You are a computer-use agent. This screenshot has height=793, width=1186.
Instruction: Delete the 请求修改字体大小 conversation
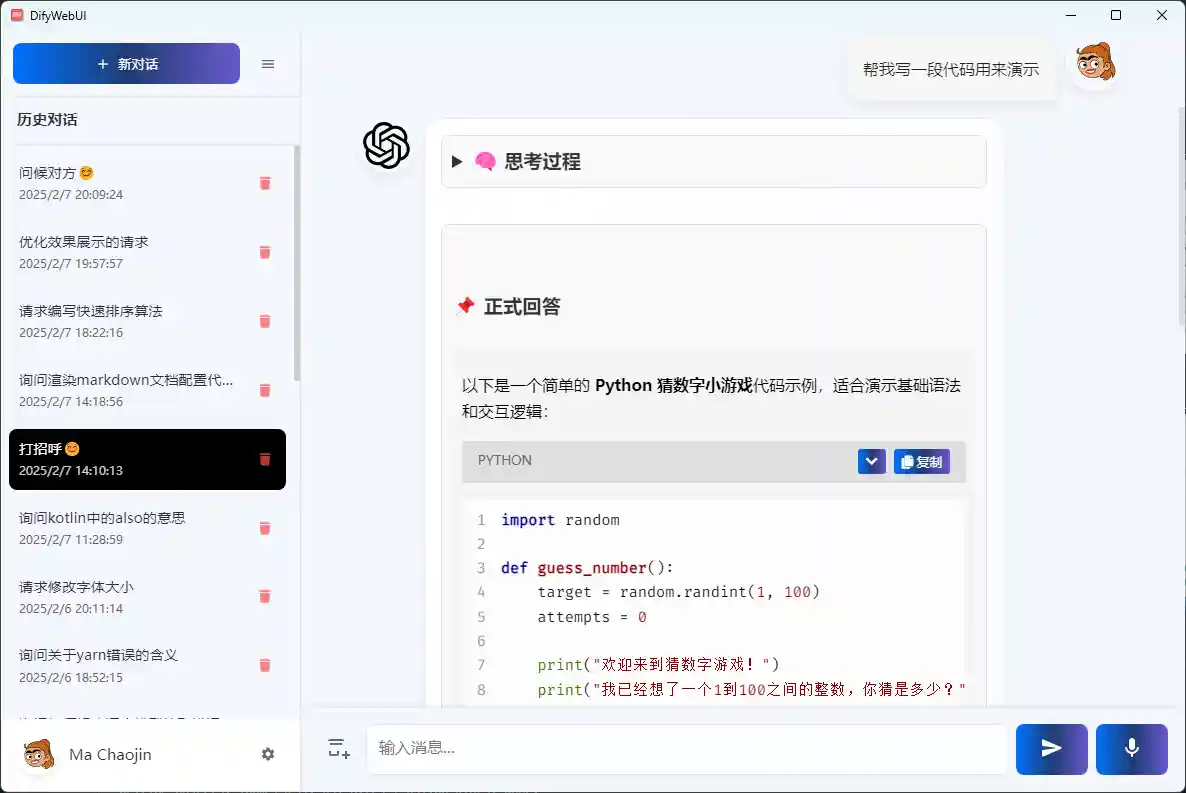tap(265, 596)
